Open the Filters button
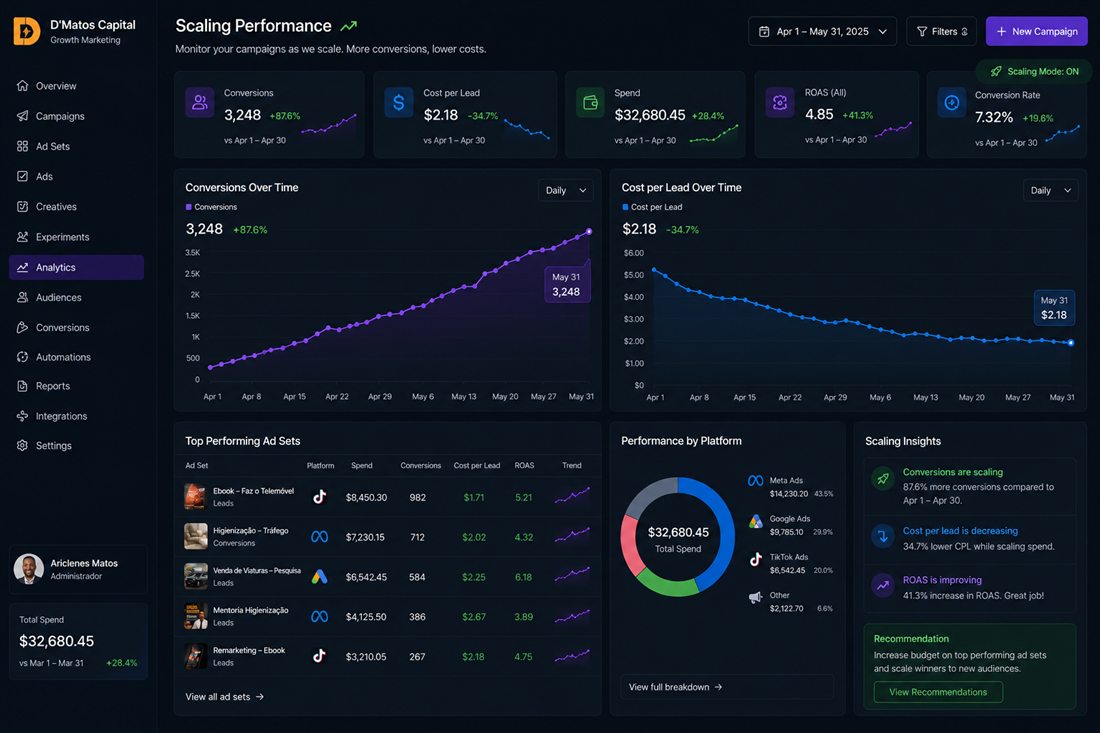This screenshot has height=733, width=1100. pyautogui.click(x=941, y=32)
